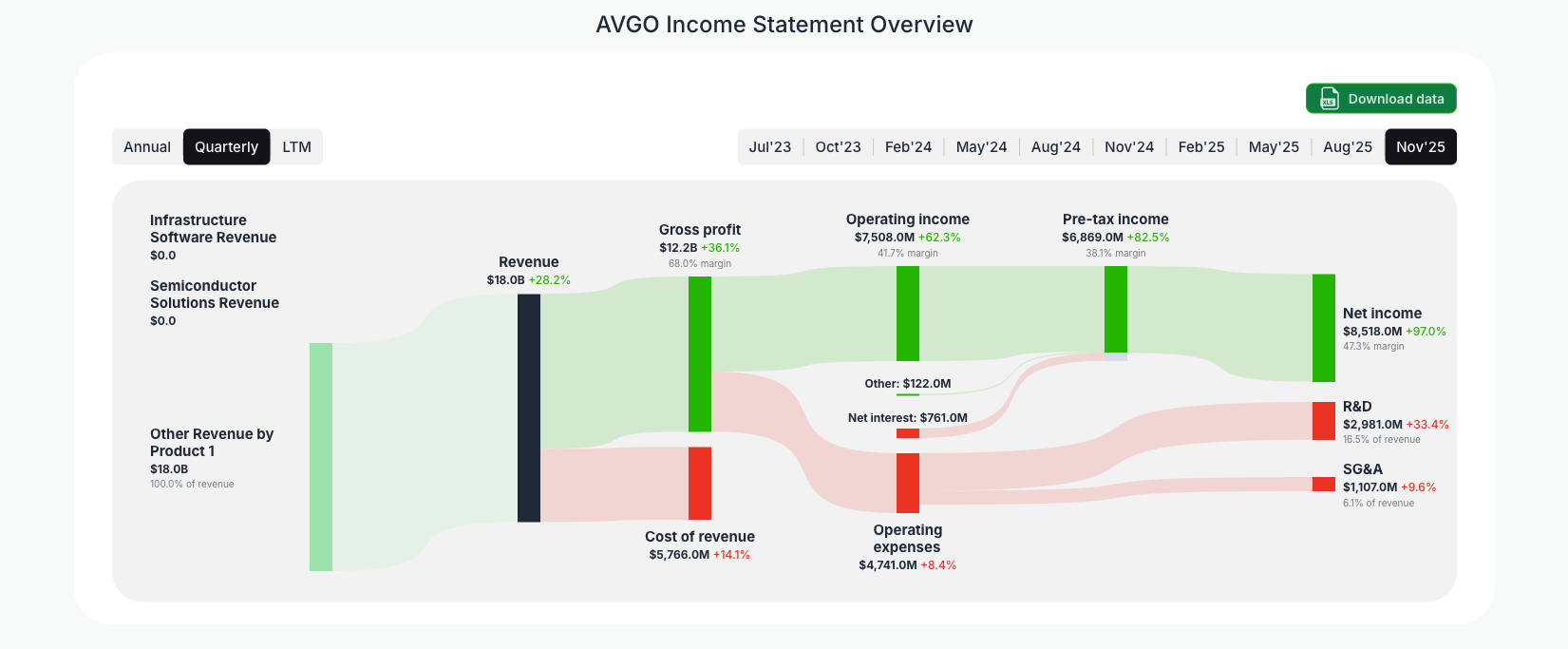Select the Quarterly view toggle
1568x649 pixels.
click(x=226, y=146)
